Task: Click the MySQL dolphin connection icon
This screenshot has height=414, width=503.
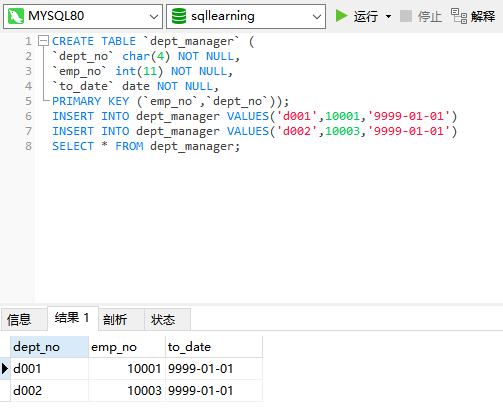Action: coord(15,16)
